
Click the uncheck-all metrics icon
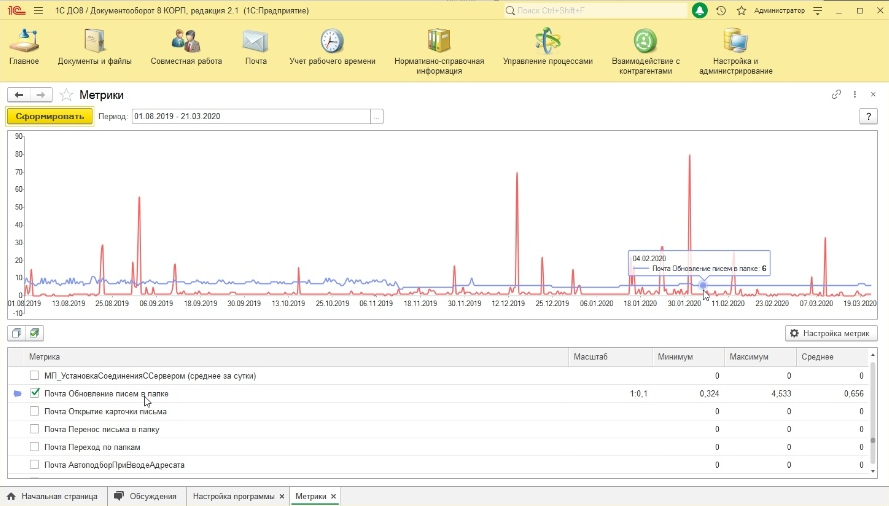point(16,333)
